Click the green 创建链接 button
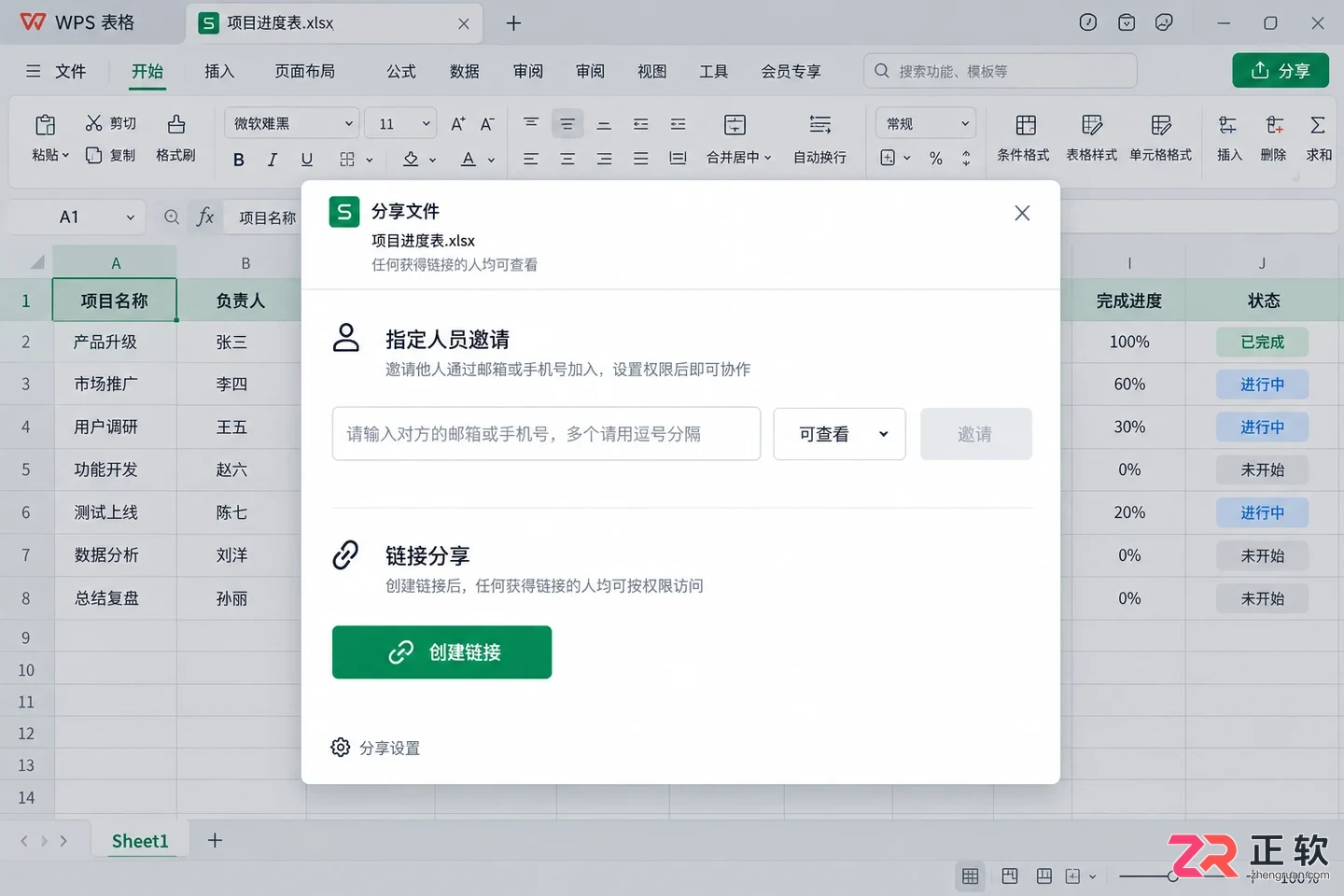The width and height of the screenshot is (1344, 896). coord(441,652)
